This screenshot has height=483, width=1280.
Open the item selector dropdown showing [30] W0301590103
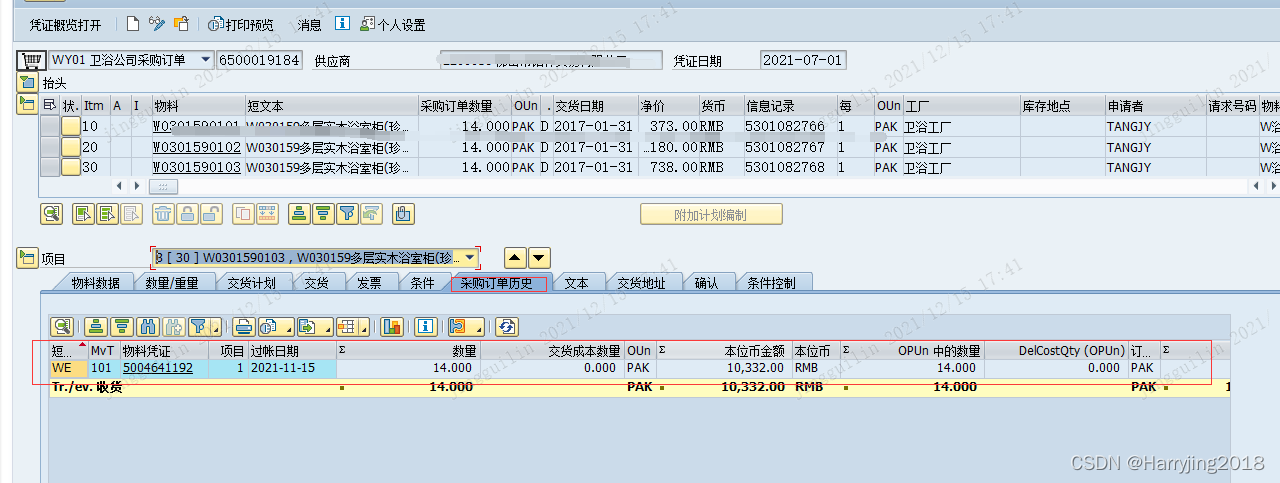click(x=470, y=258)
